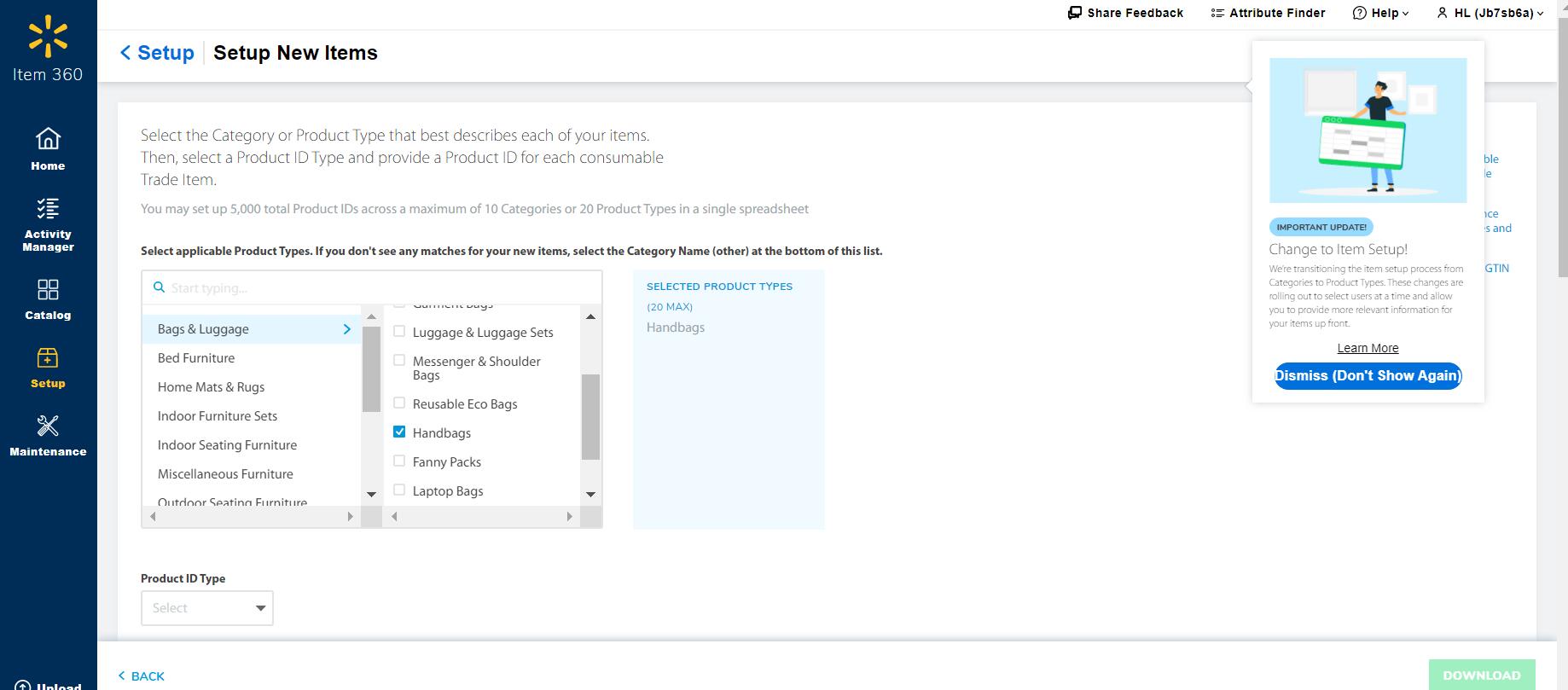The image size is (1568, 690).
Task: Click the category list scroll down arrow
Action: [371, 495]
